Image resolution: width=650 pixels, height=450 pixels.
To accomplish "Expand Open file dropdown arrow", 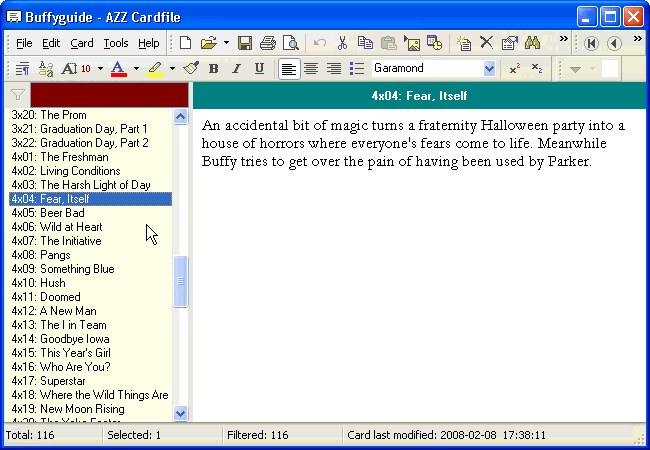I will click(226, 43).
